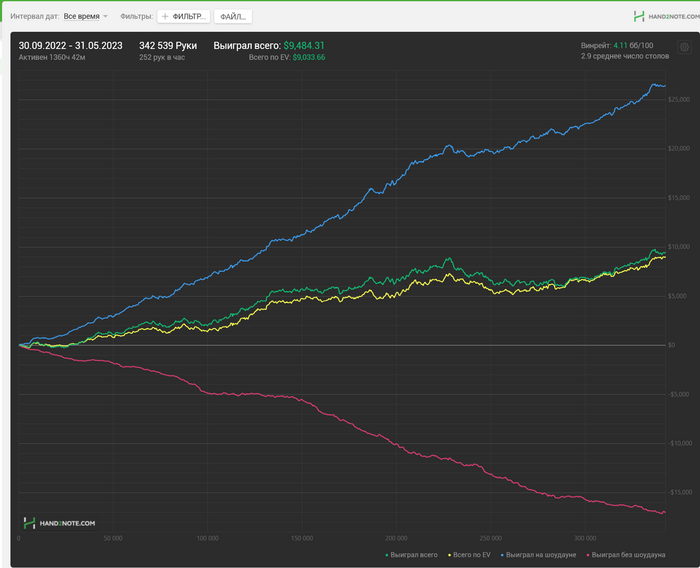
Task: Click the 'ФАЙЛ...' button
Action: [x=233, y=17]
